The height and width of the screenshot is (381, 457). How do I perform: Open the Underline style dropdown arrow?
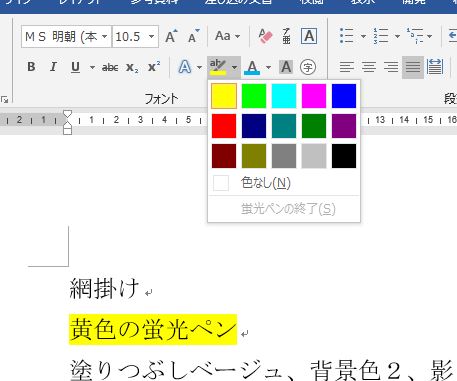click(x=92, y=67)
